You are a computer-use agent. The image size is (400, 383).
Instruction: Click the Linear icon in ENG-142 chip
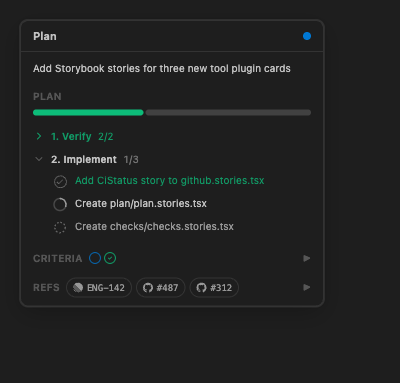pos(78,287)
